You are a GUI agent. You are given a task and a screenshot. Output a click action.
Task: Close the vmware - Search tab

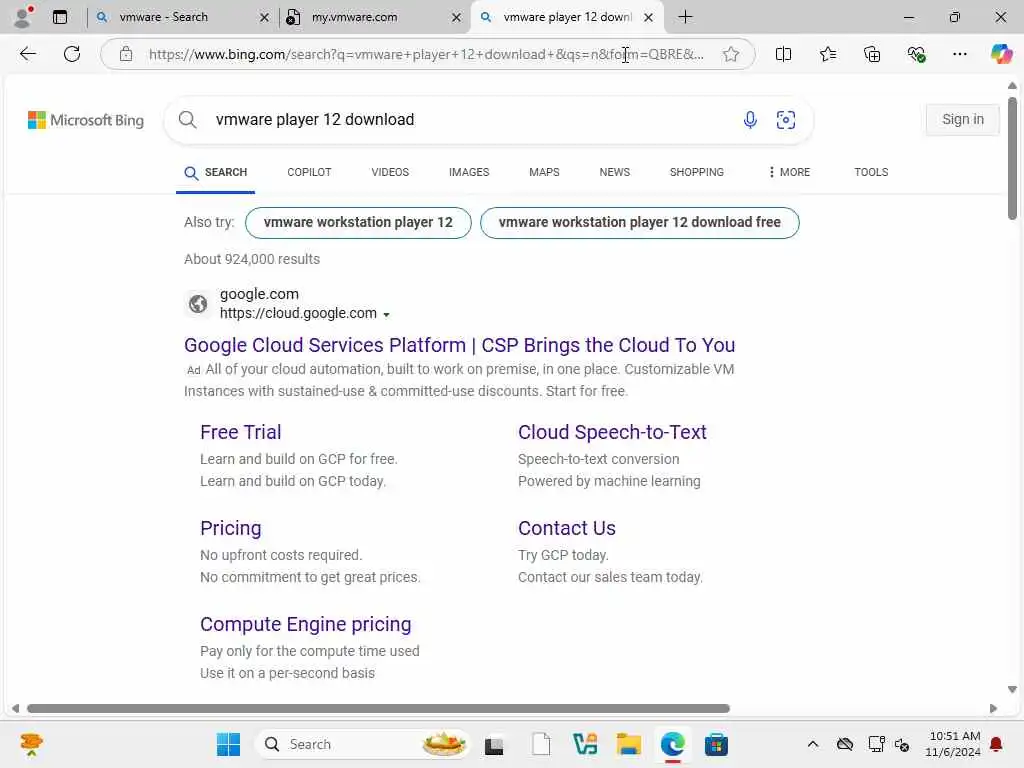click(264, 18)
